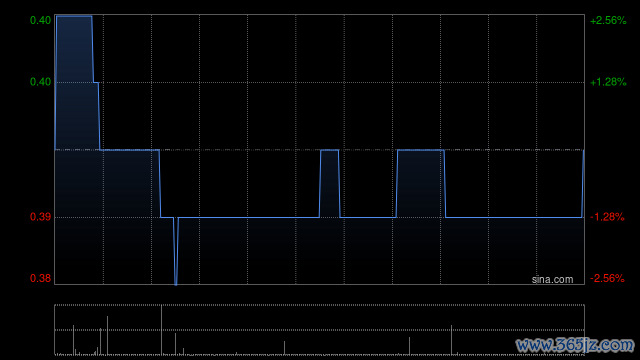Image resolution: width=640 pixels, height=360 pixels.
Task: Click the sina.com watermark text
Action: click(552, 280)
